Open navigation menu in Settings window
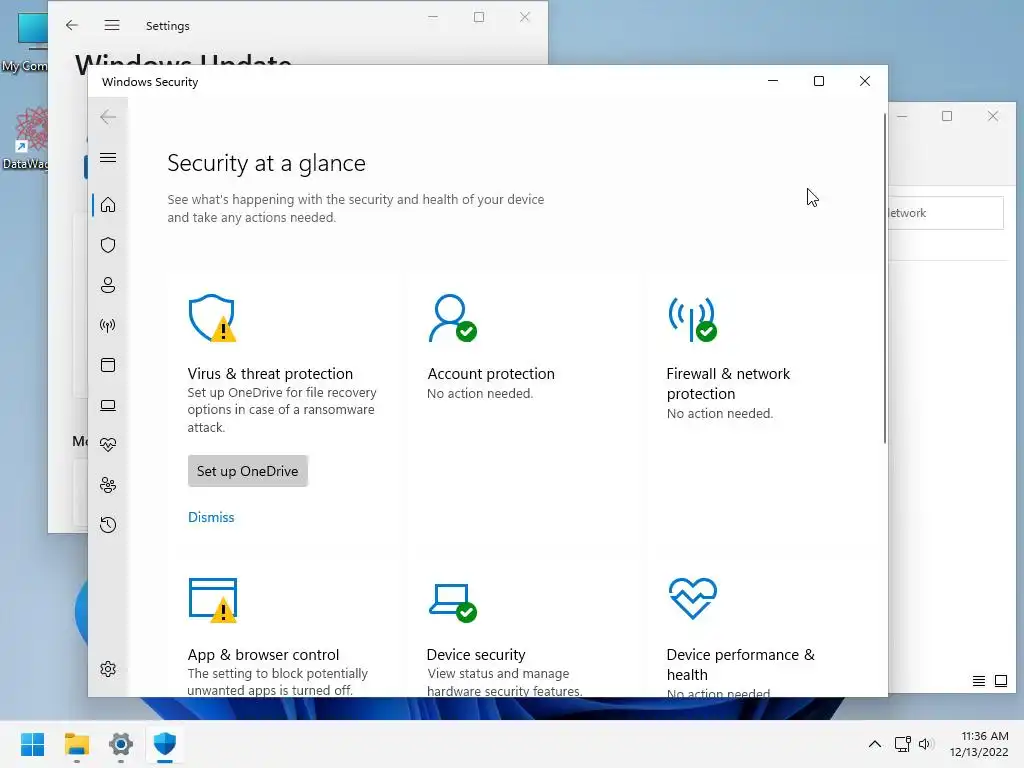 point(112,25)
